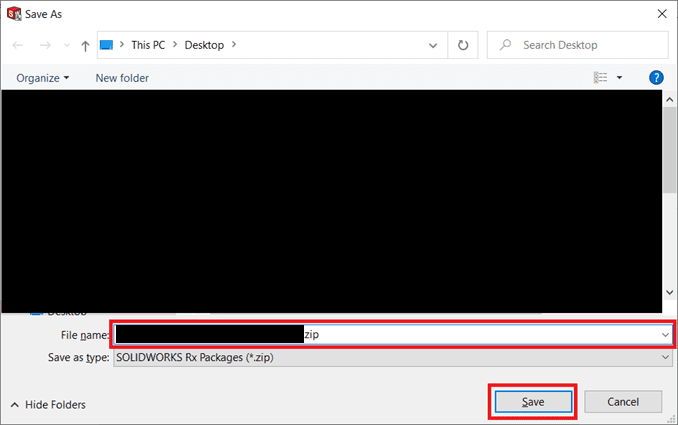Select Desktop in address path
Image resolution: width=678 pixels, height=425 pixels.
204,45
